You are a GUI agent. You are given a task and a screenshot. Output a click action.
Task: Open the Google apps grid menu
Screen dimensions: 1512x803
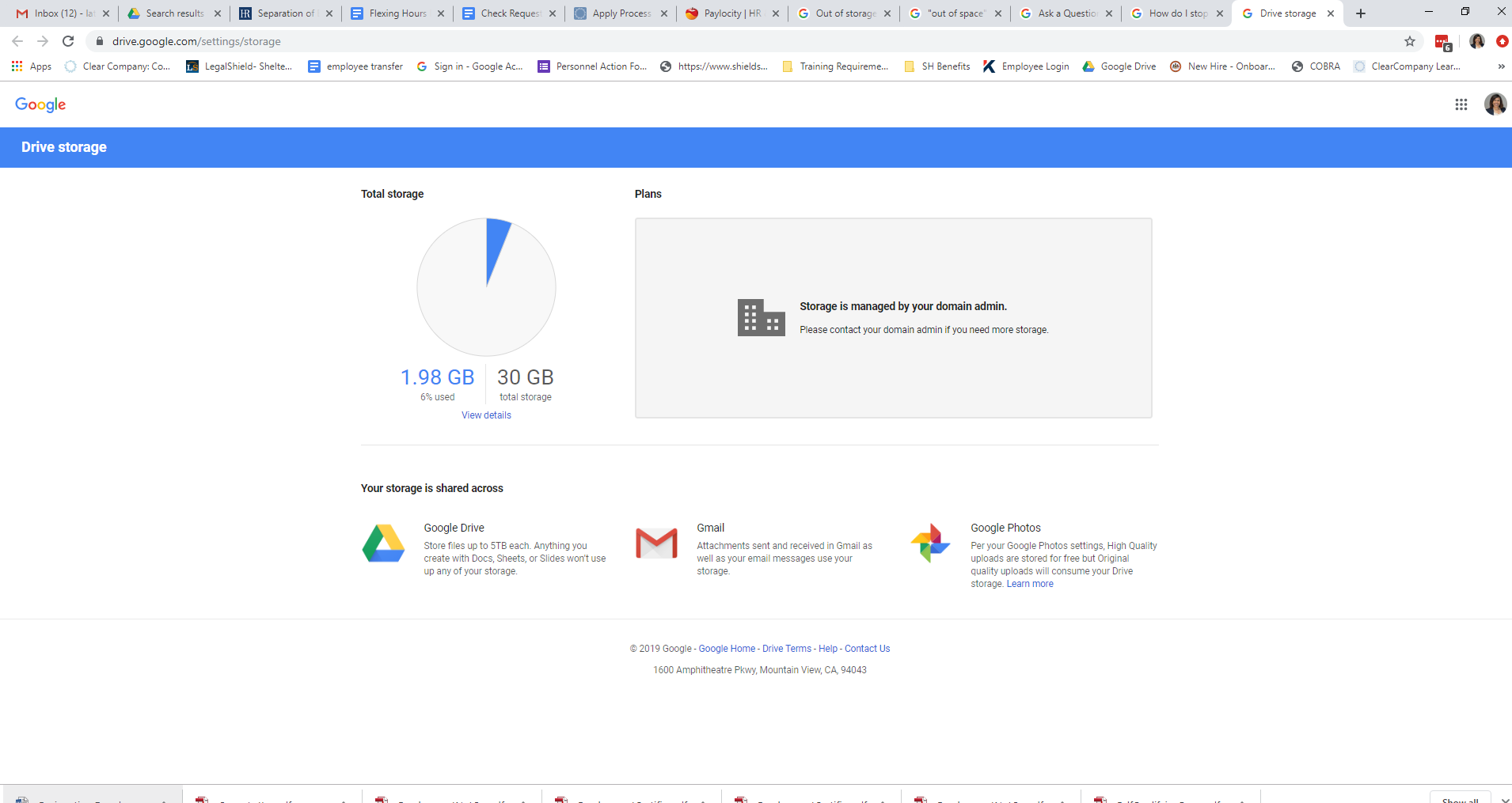tap(1461, 104)
